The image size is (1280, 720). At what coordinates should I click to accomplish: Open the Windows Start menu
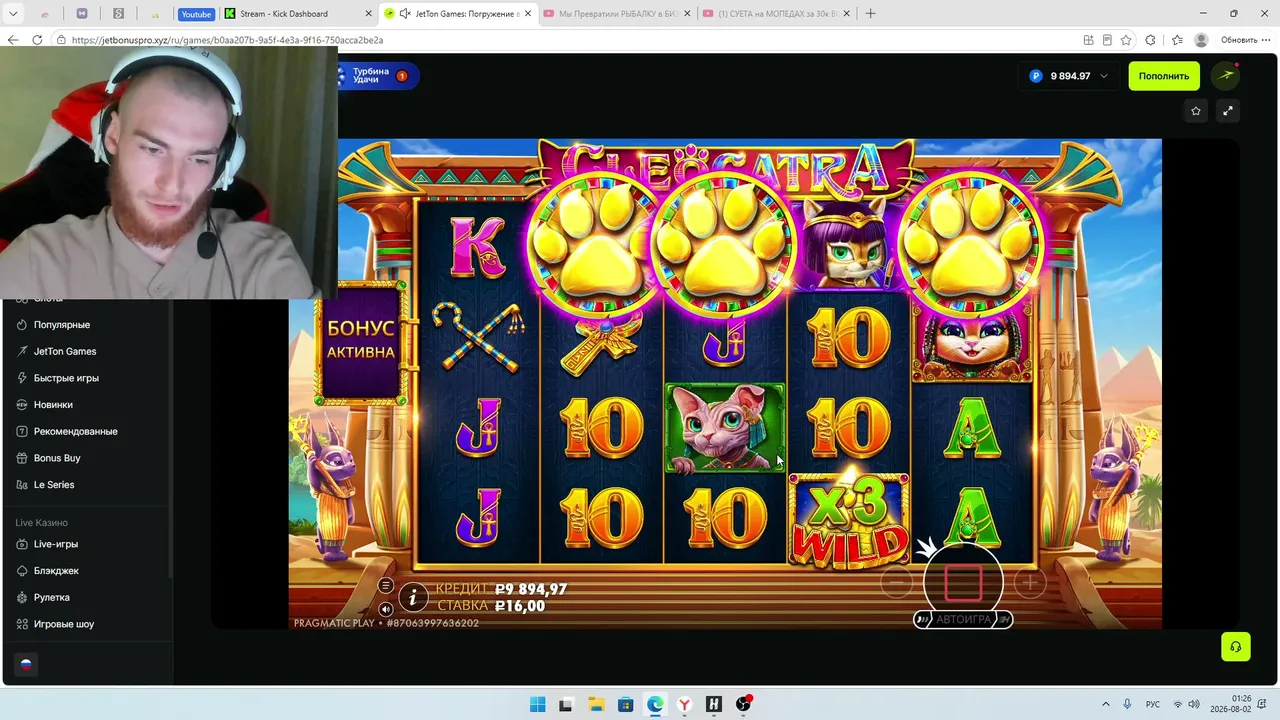[537, 704]
